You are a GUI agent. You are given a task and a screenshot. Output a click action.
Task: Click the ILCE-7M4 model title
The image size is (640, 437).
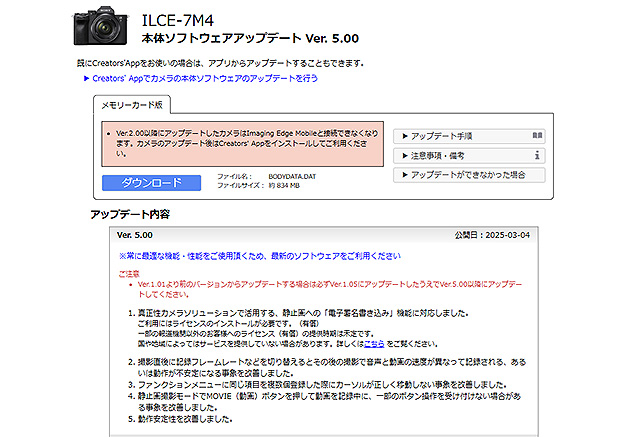[178, 20]
